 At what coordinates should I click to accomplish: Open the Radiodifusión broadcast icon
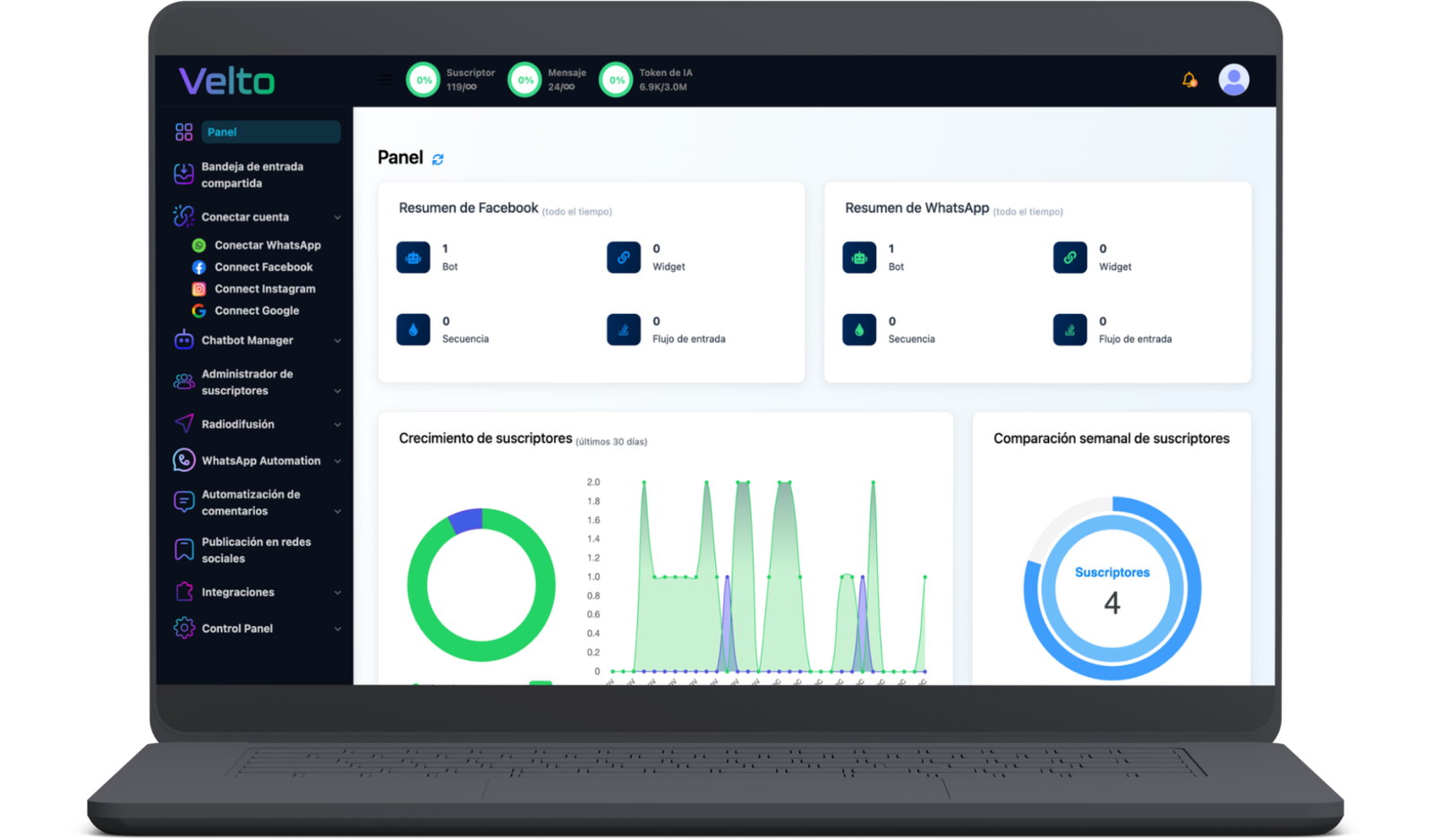point(183,424)
